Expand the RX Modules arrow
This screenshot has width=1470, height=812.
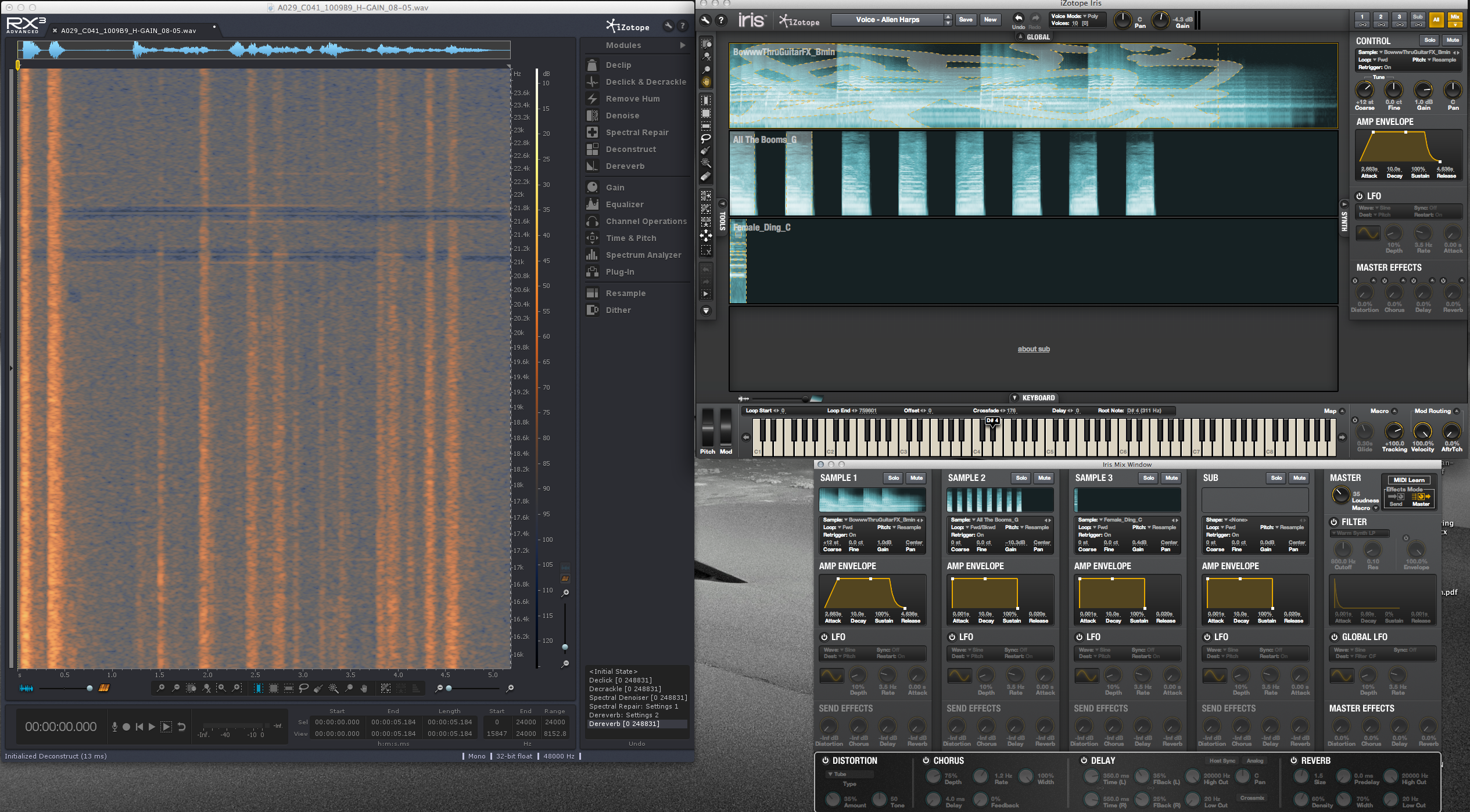pyautogui.click(x=683, y=45)
